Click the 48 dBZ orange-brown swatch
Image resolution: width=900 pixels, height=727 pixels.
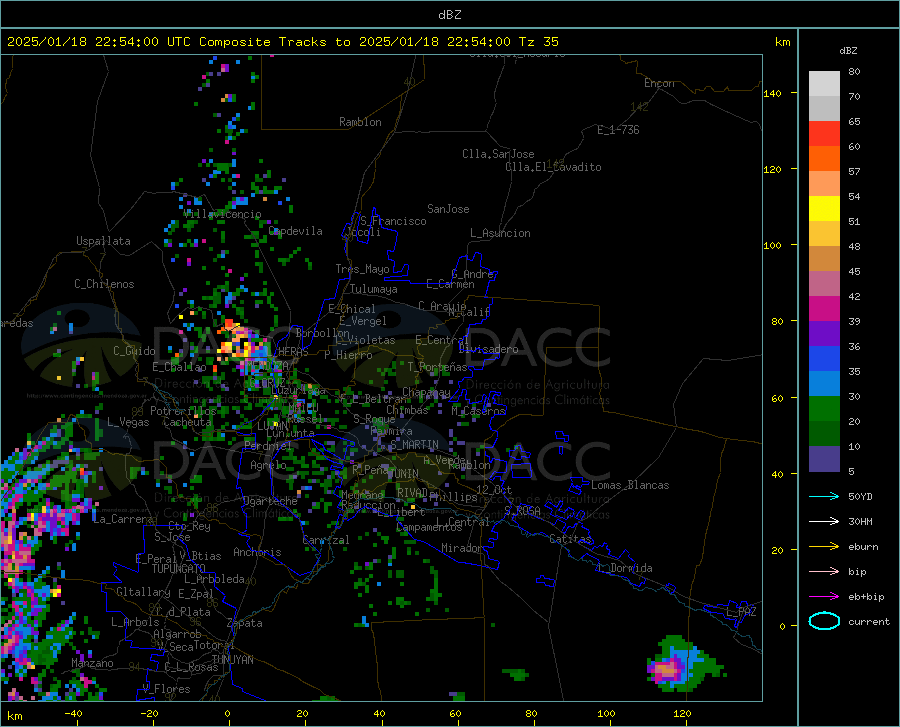pyautogui.click(x=824, y=259)
